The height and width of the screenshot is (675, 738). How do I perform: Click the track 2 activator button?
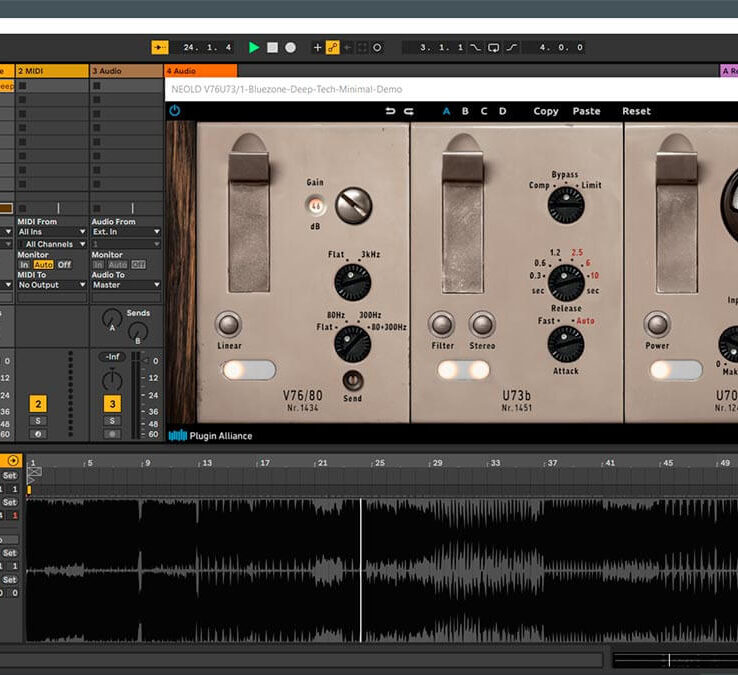pyautogui.click(x=38, y=404)
